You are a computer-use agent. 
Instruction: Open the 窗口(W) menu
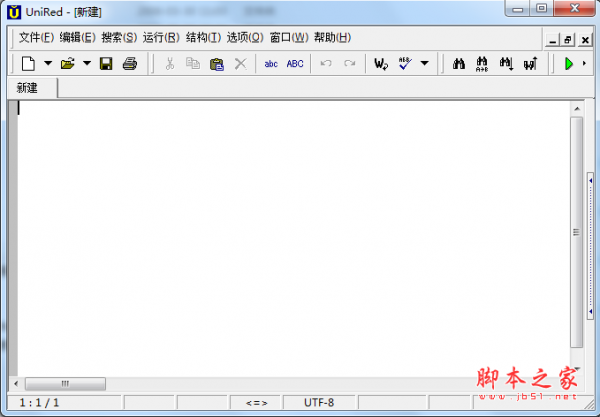289,37
